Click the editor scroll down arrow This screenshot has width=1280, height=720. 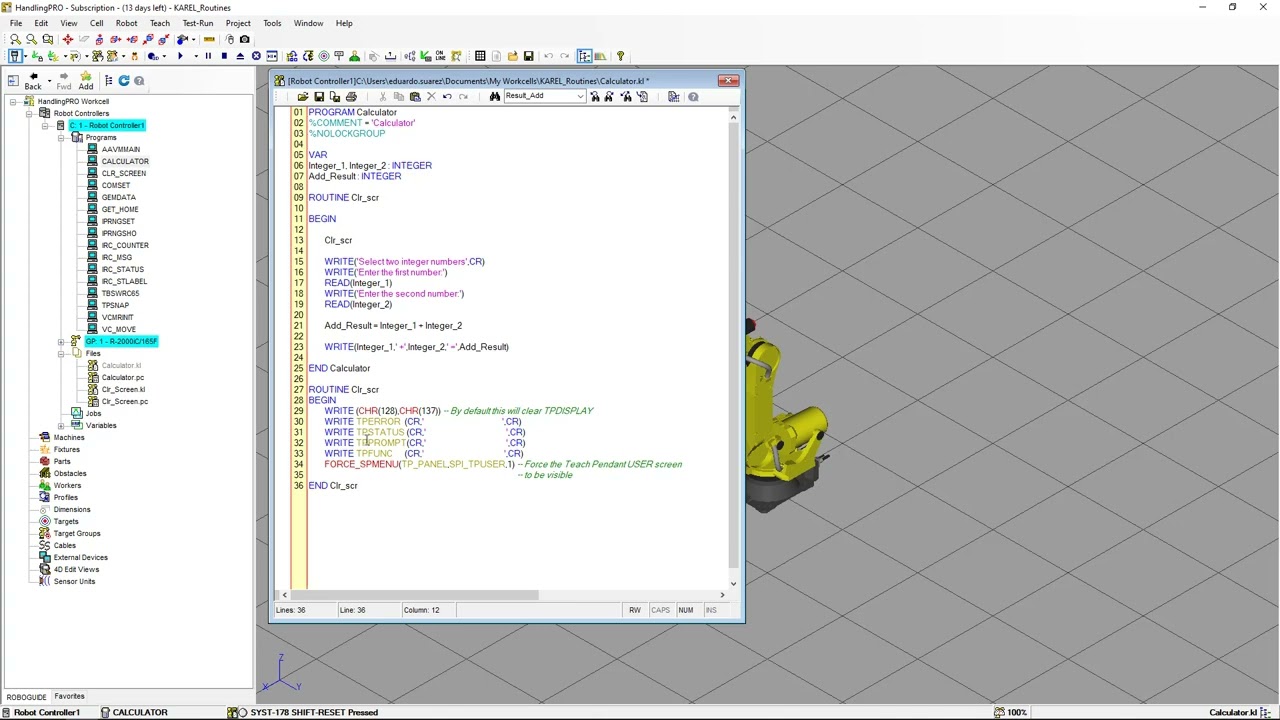(733, 582)
